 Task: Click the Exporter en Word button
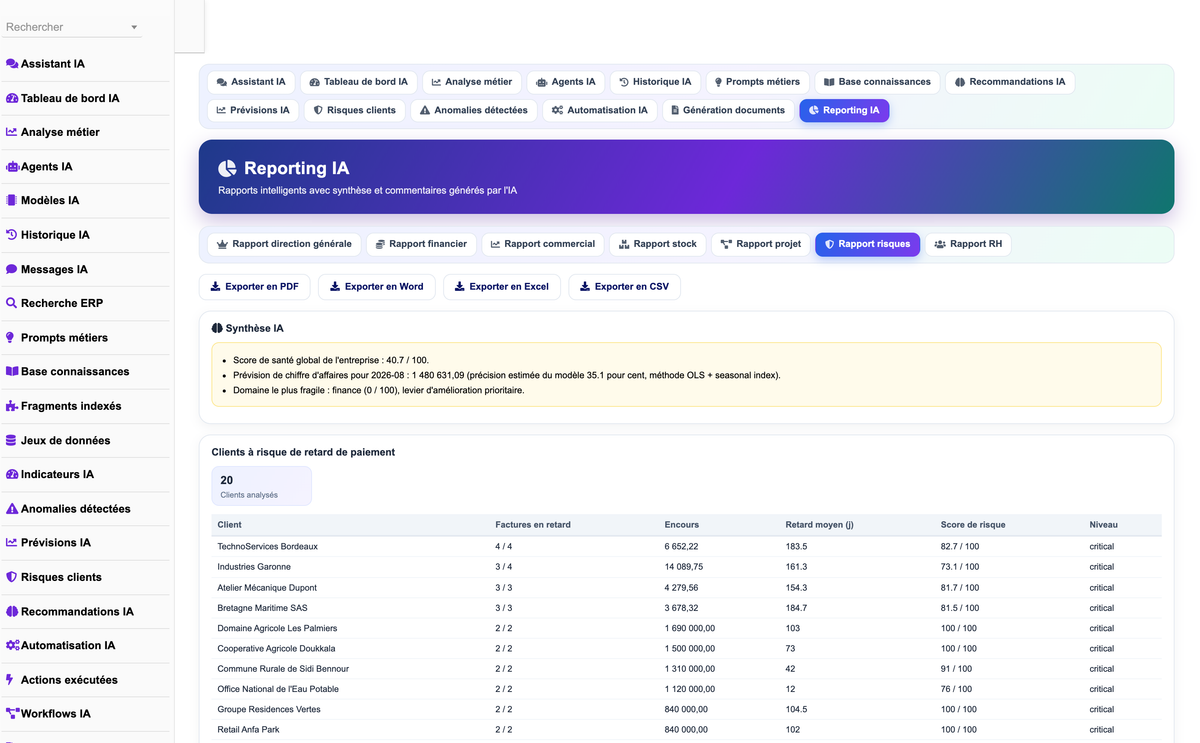(x=377, y=287)
